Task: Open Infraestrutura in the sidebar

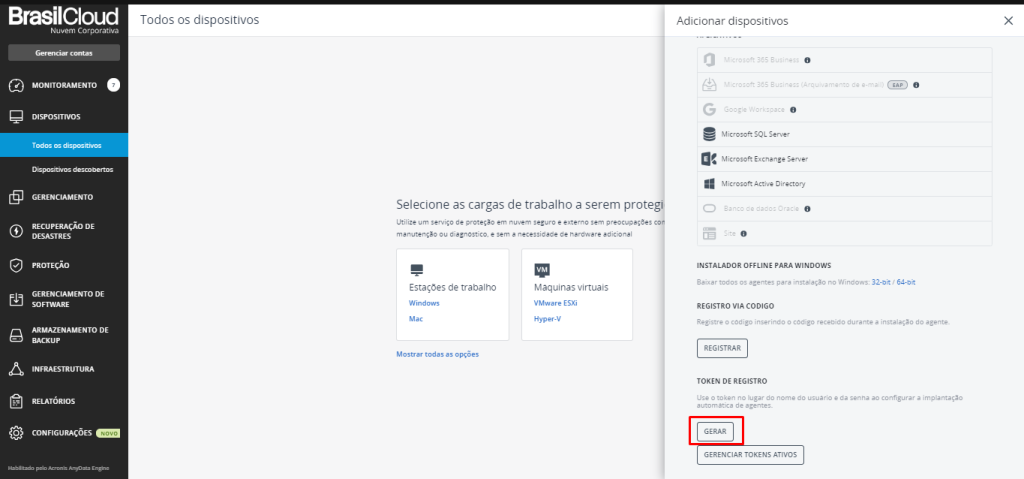Action: tap(64, 369)
